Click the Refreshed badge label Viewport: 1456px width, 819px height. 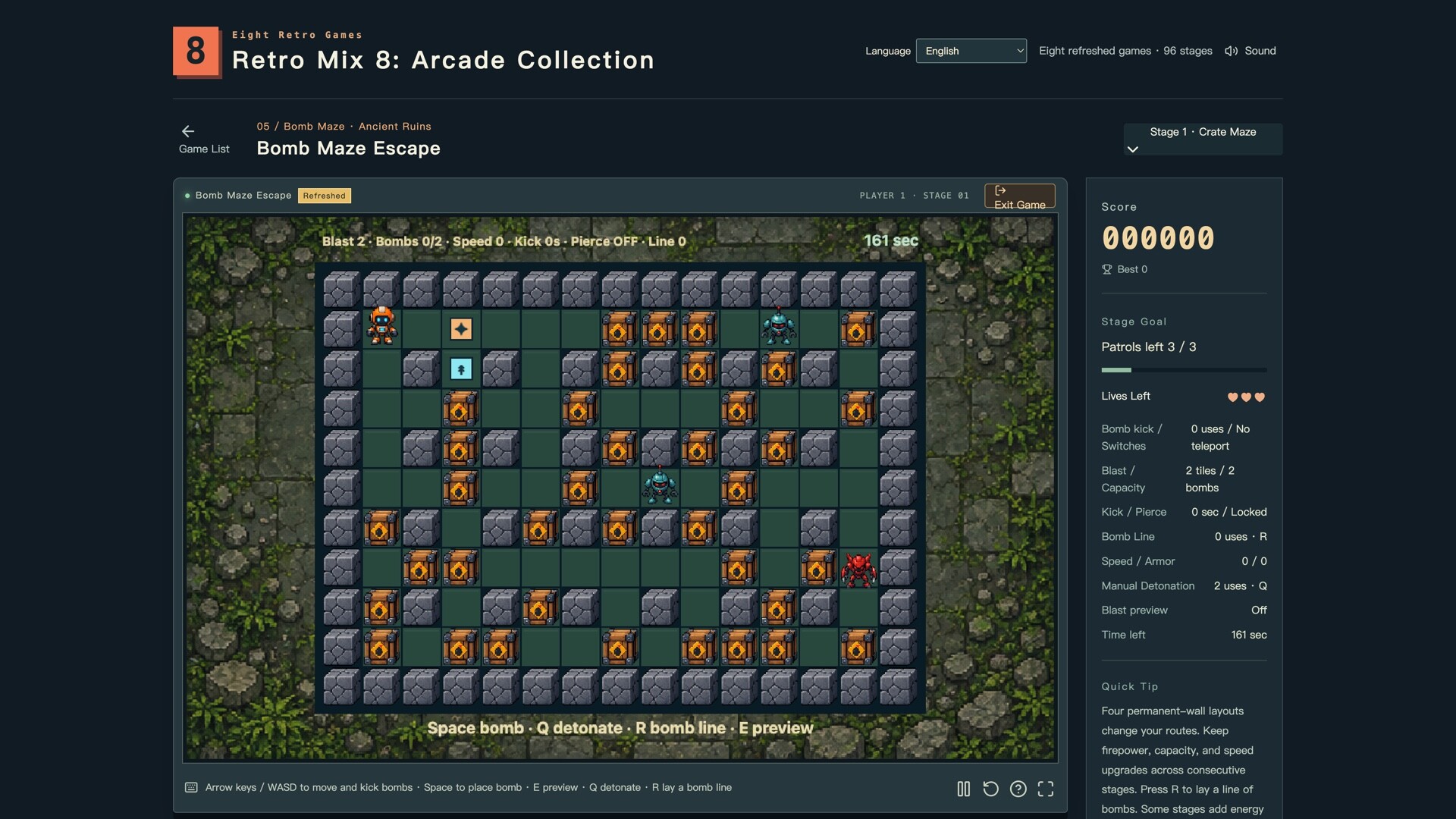(x=325, y=196)
